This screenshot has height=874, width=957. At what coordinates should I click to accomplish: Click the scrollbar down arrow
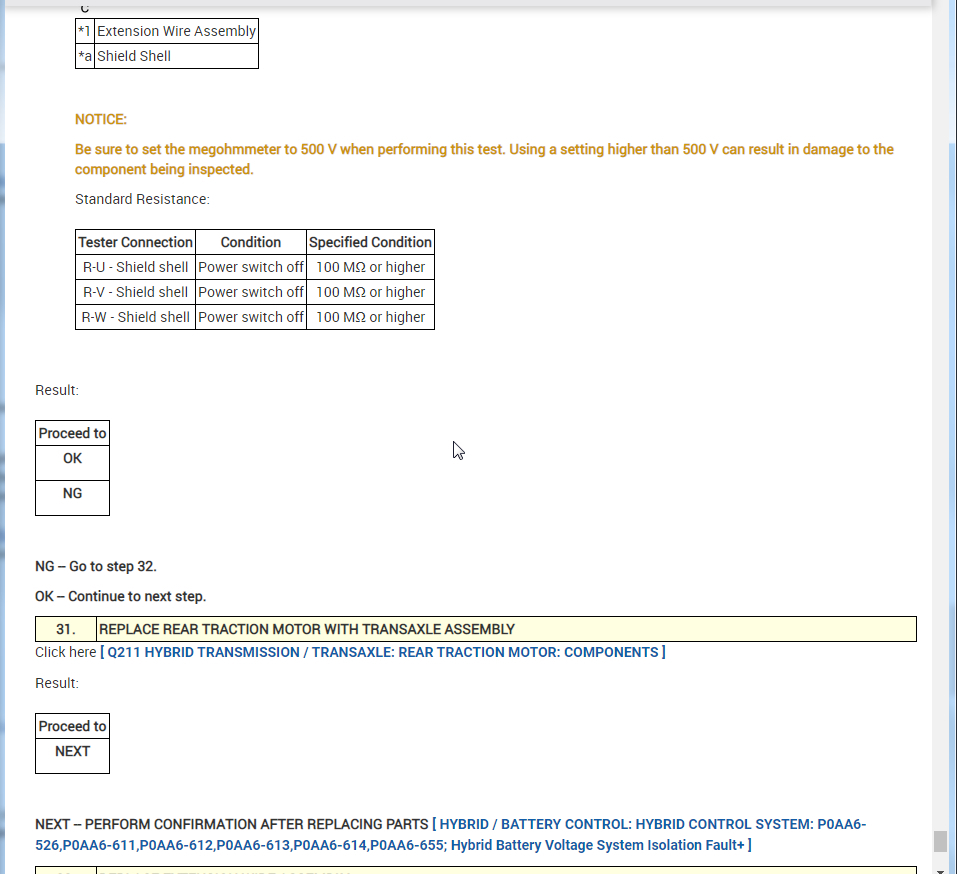pos(940,870)
